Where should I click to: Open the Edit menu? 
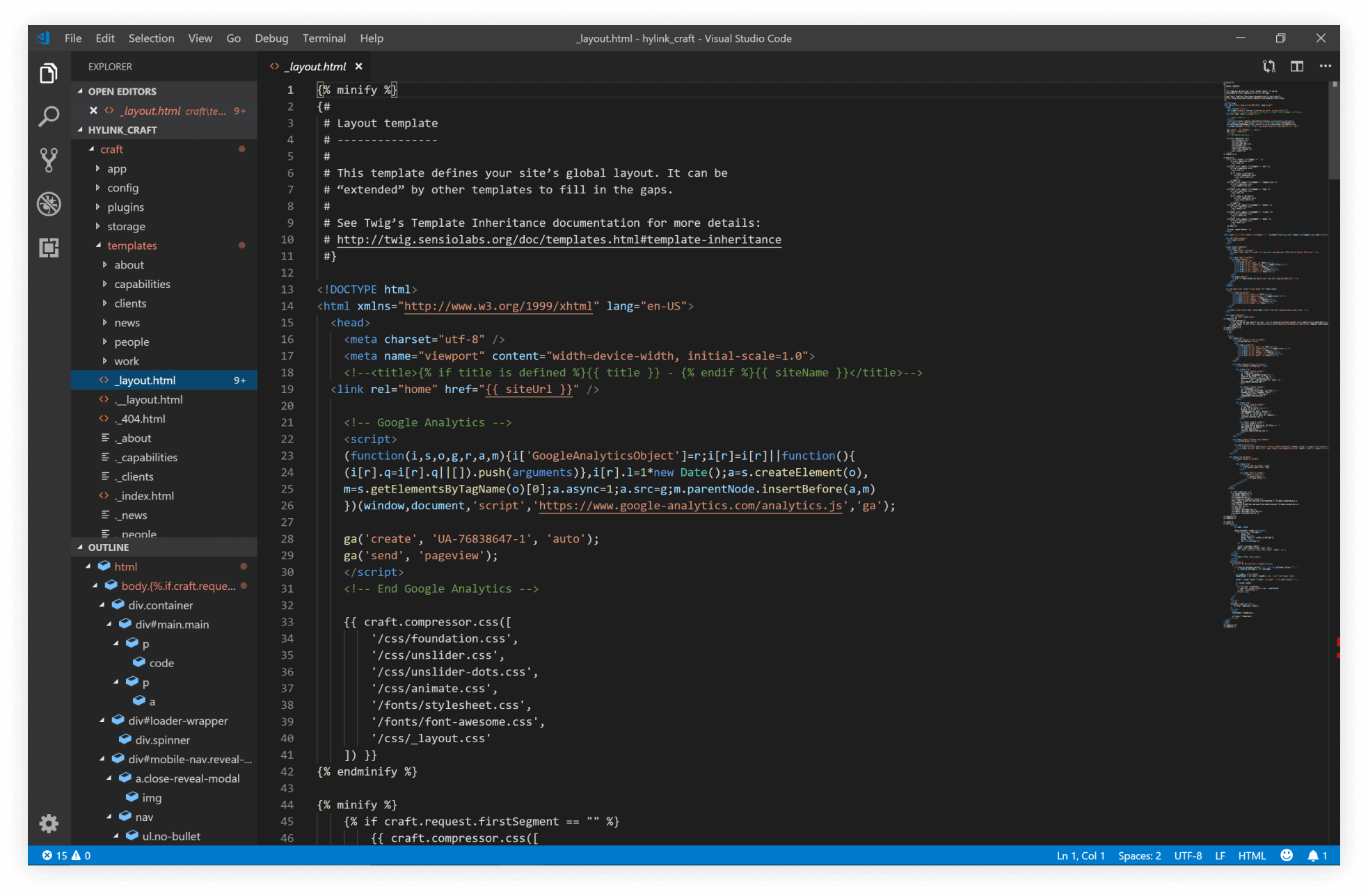[x=105, y=38]
